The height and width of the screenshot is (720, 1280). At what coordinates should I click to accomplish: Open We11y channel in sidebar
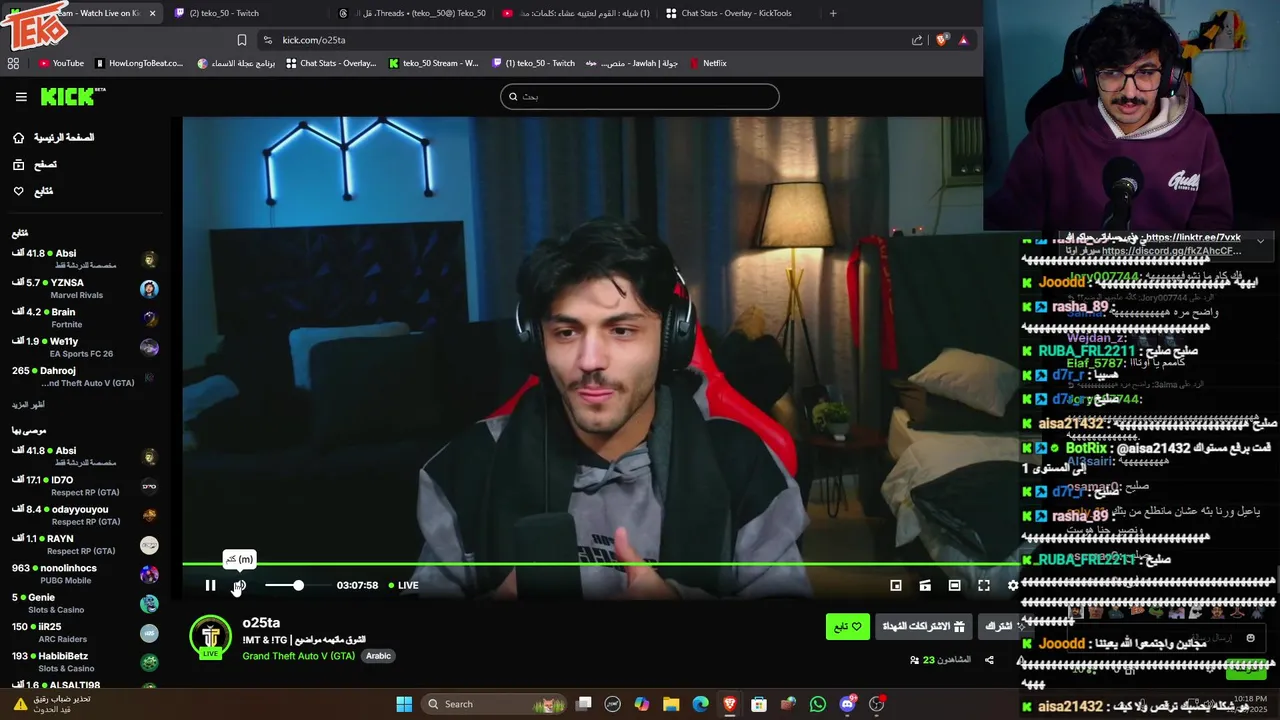click(x=85, y=347)
